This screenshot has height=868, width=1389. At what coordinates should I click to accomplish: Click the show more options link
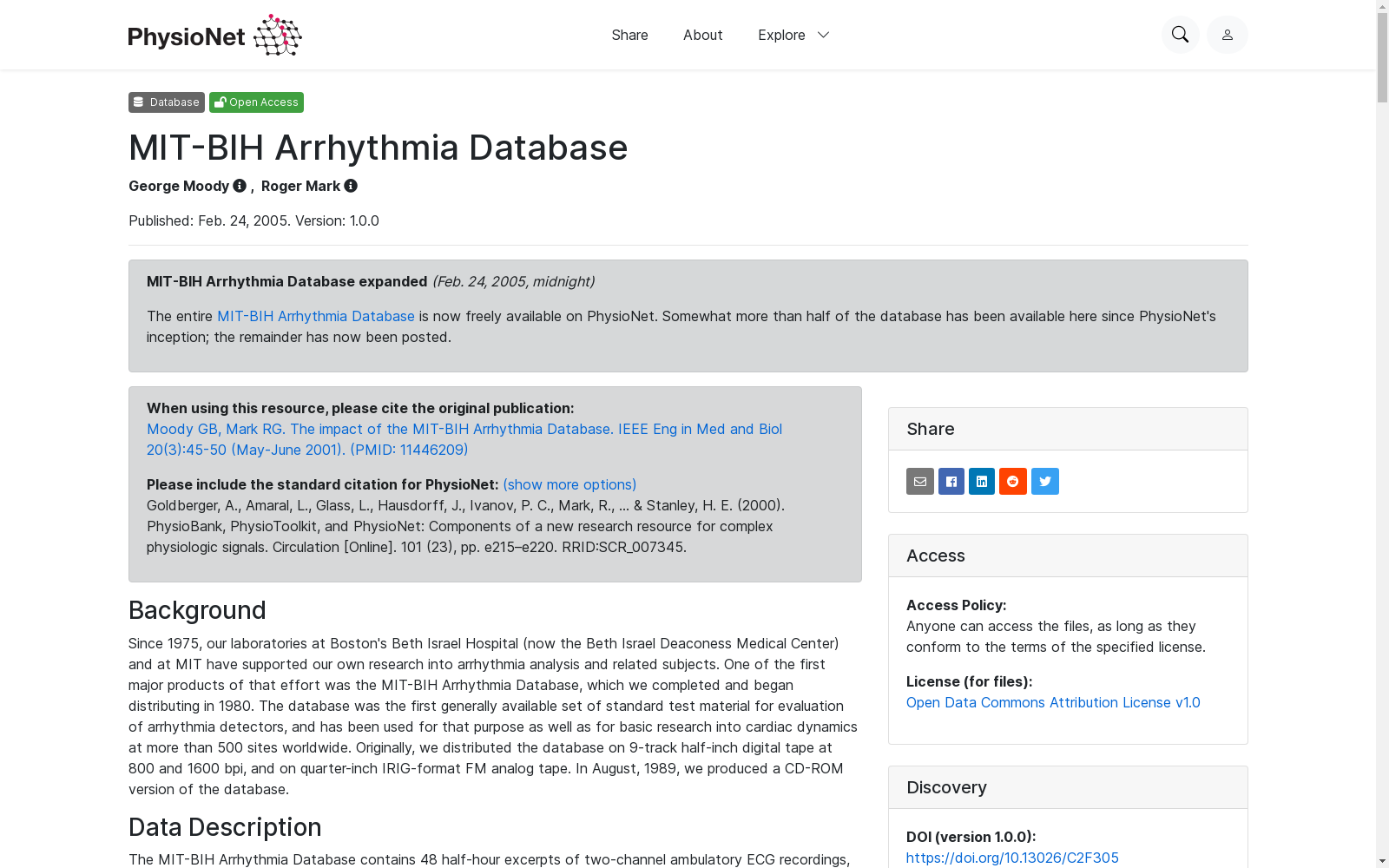569,484
